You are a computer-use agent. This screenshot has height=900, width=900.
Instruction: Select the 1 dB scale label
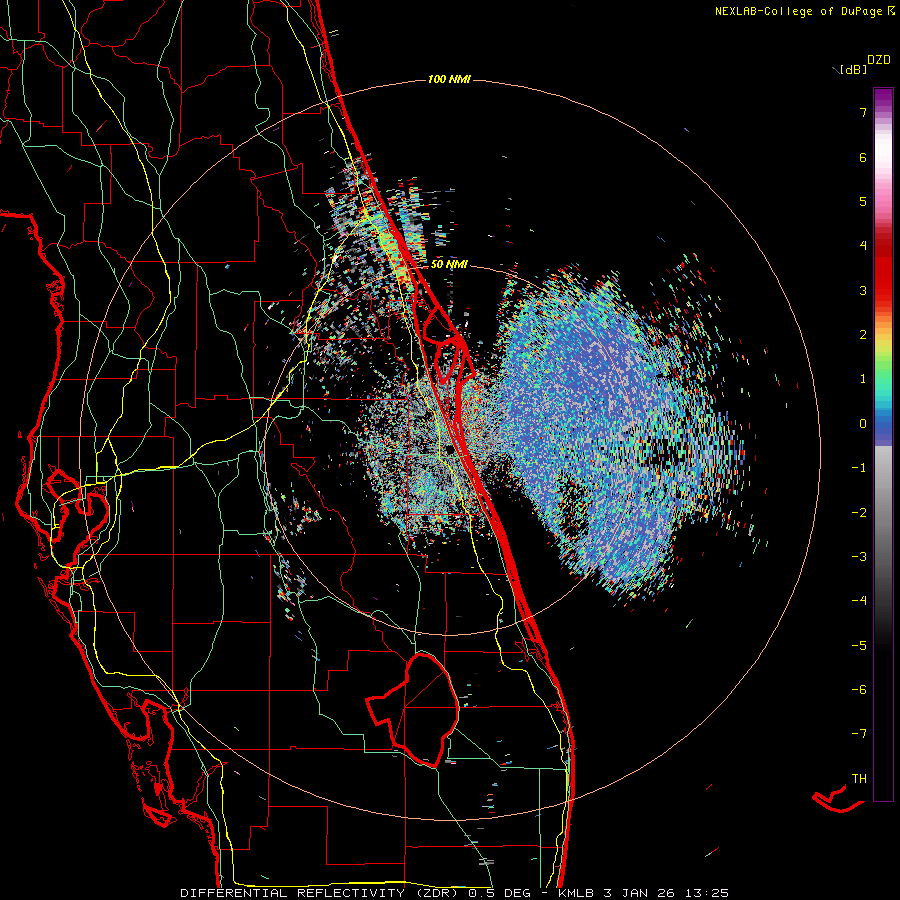(863, 379)
